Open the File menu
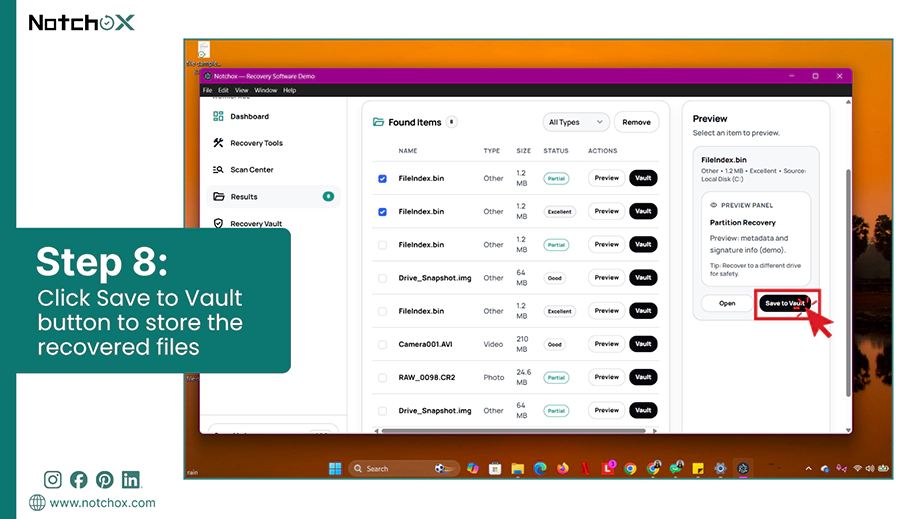This screenshot has width=922, height=519. tap(208, 91)
